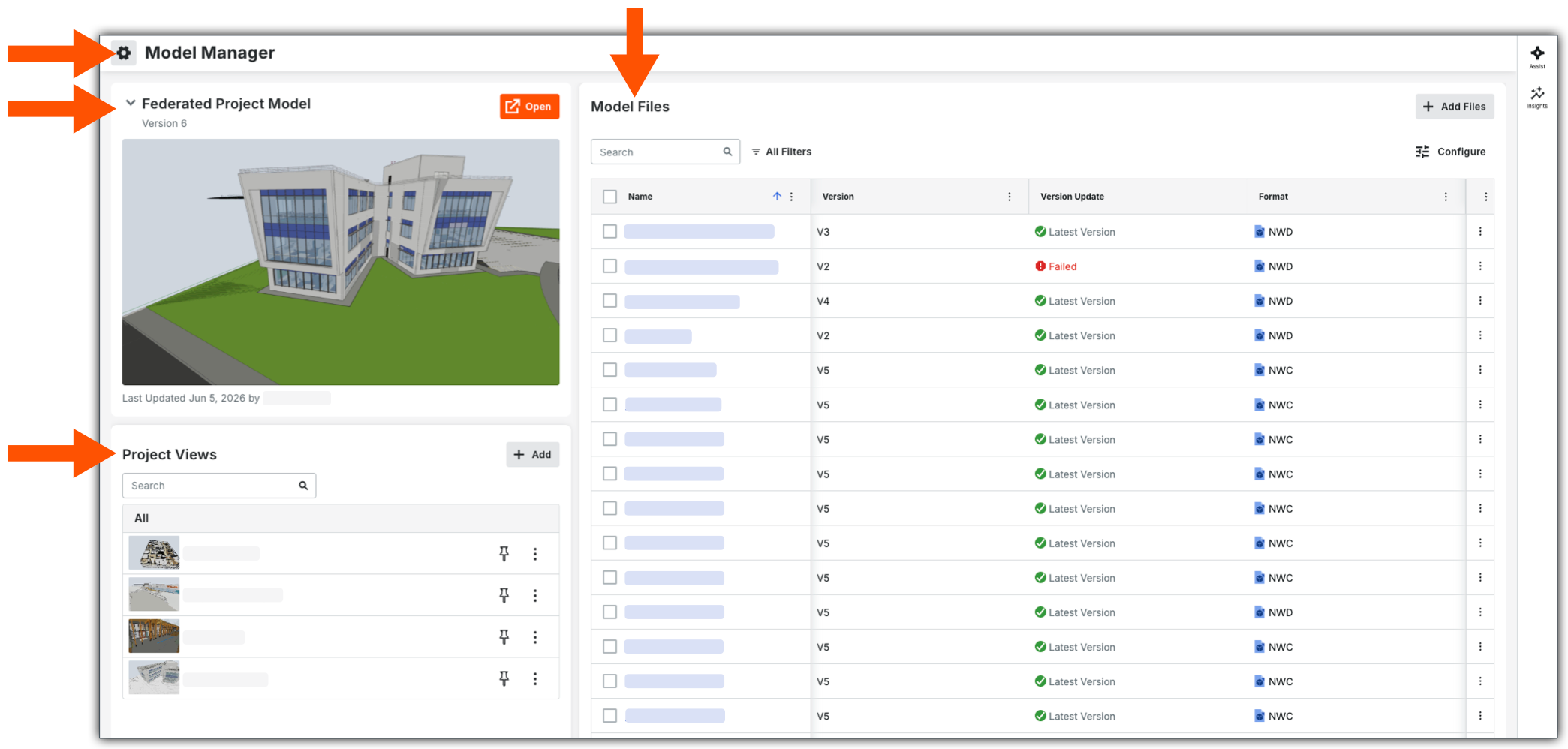Open options menu for fourth project view
The width and height of the screenshot is (1568, 749).
pos(535,678)
